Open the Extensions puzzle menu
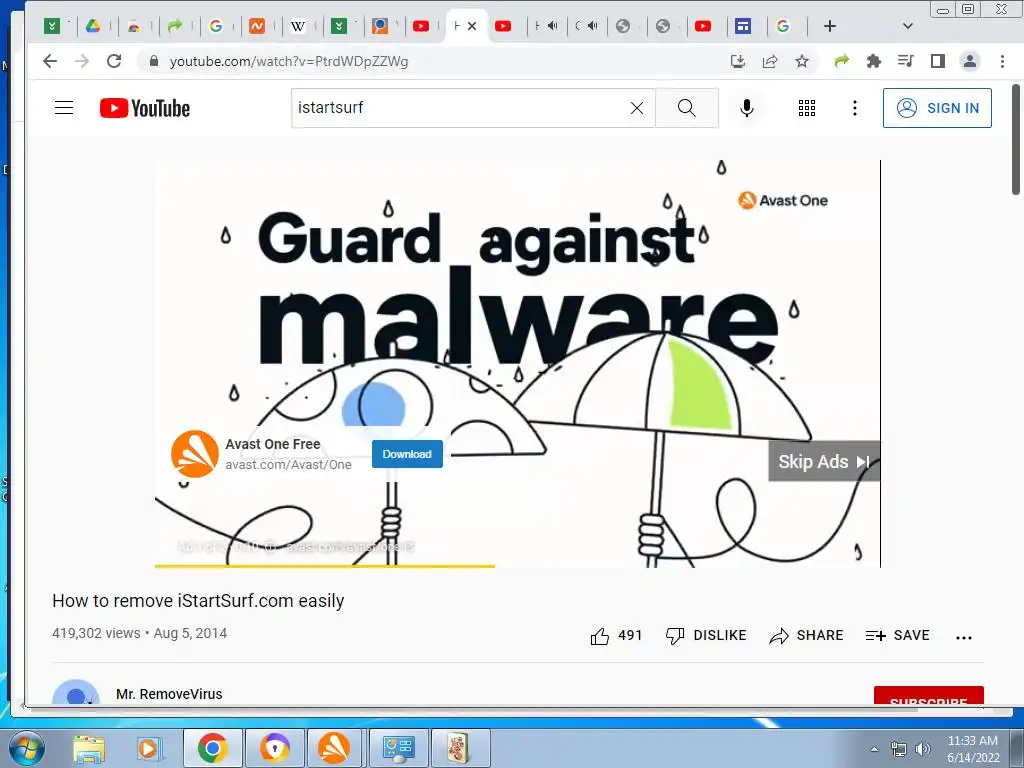1024x768 pixels. (x=873, y=61)
